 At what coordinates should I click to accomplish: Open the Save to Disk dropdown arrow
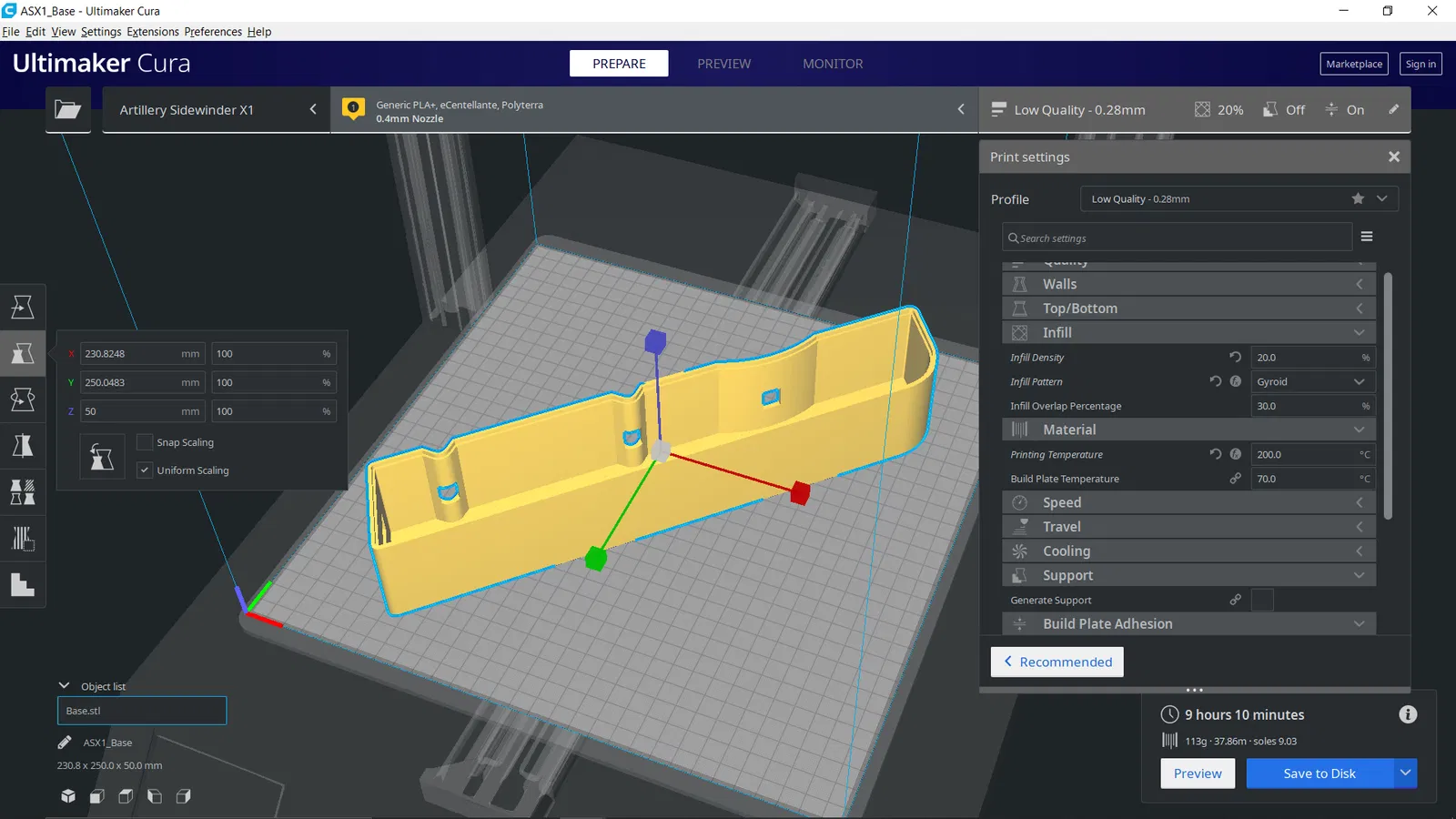coord(1405,773)
